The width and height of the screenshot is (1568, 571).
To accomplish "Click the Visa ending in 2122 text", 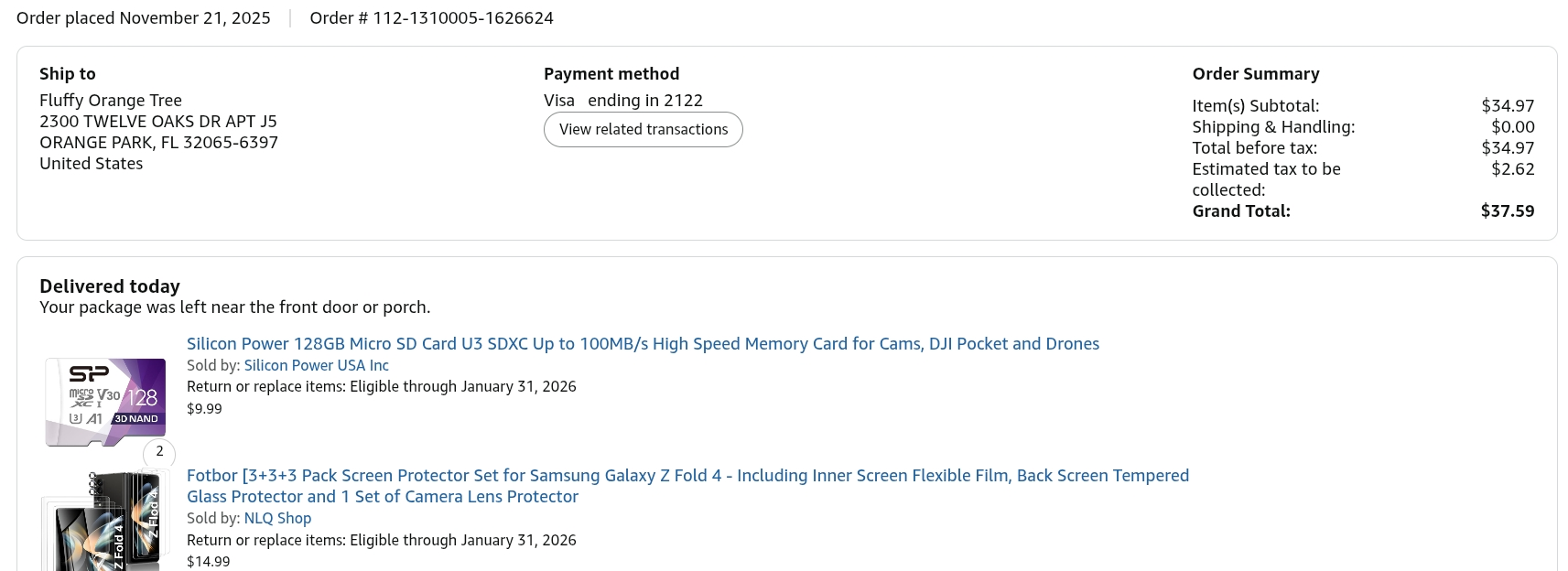I will [622, 101].
